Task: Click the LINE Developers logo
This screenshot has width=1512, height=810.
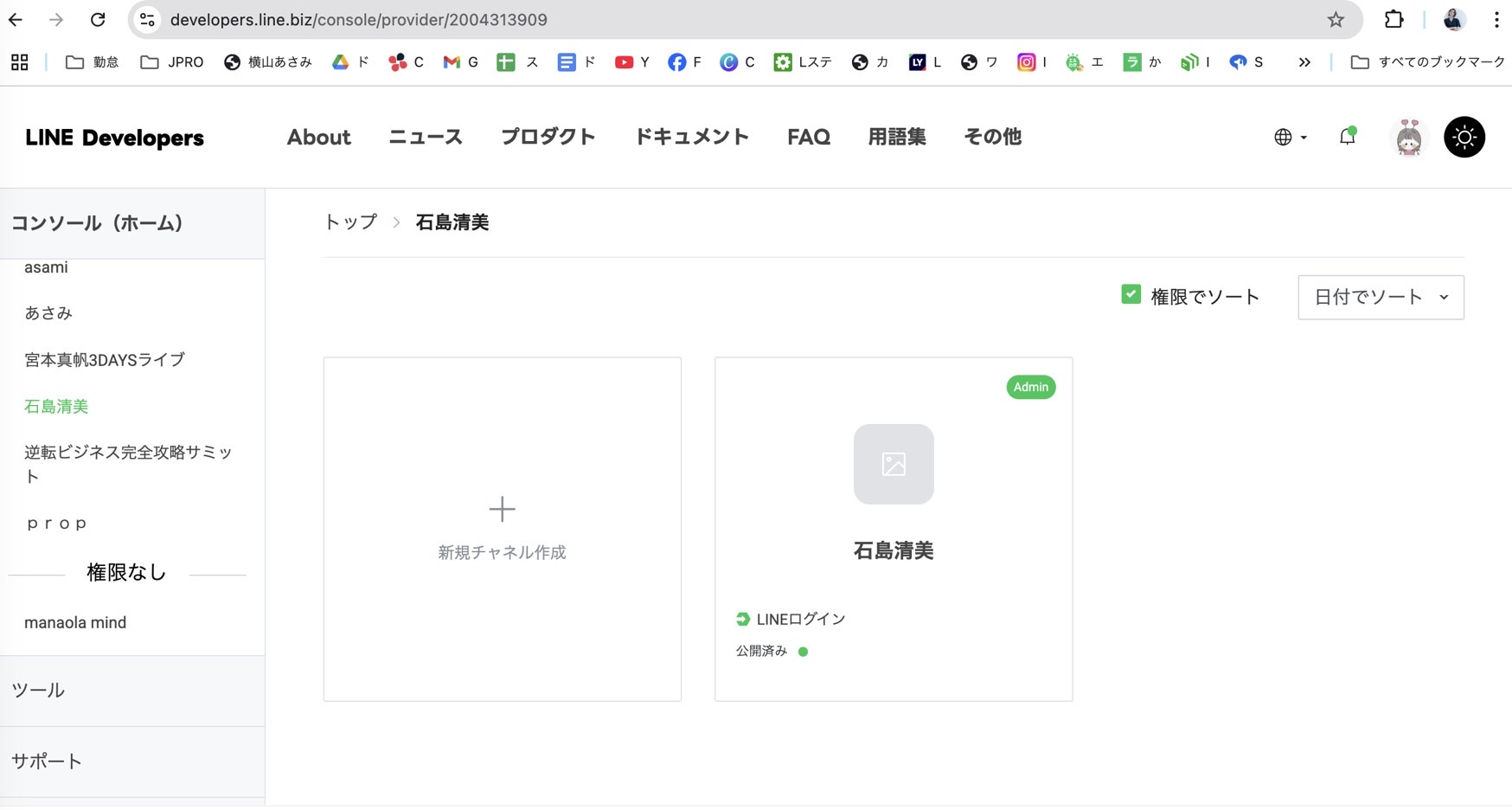Action: (114, 138)
